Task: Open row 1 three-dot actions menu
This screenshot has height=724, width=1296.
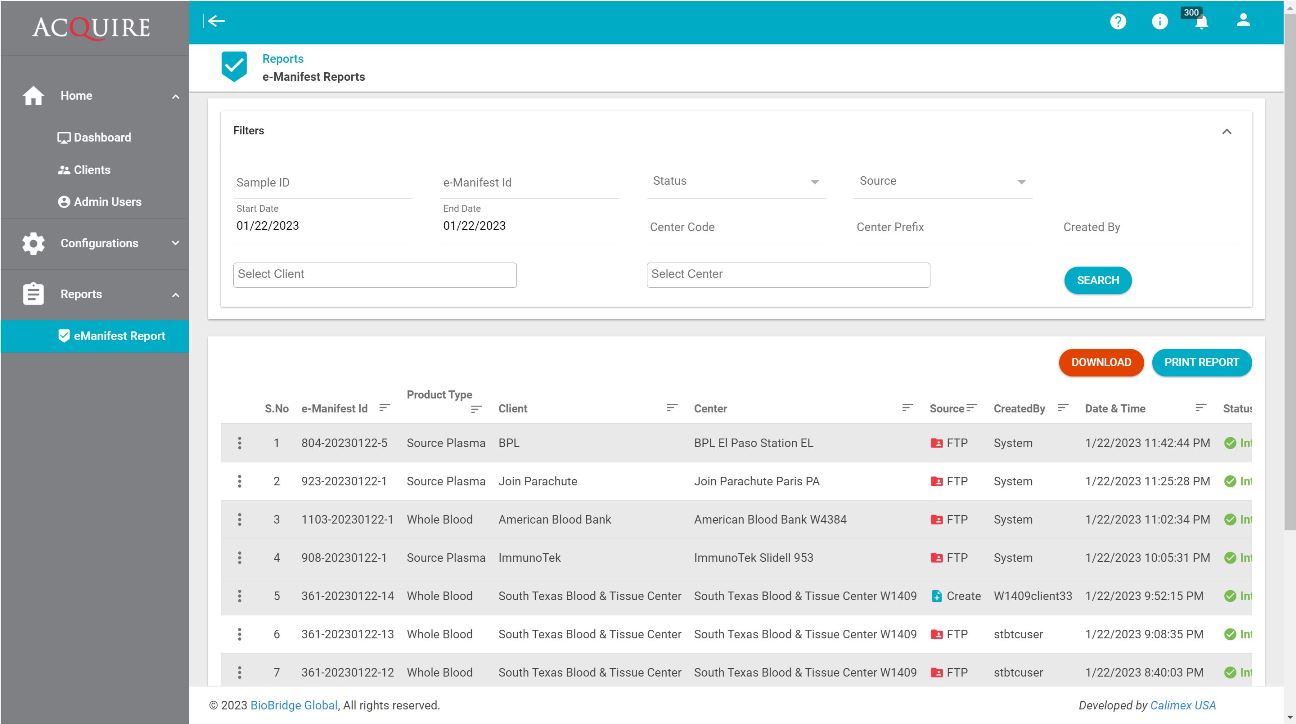Action: coord(239,443)
